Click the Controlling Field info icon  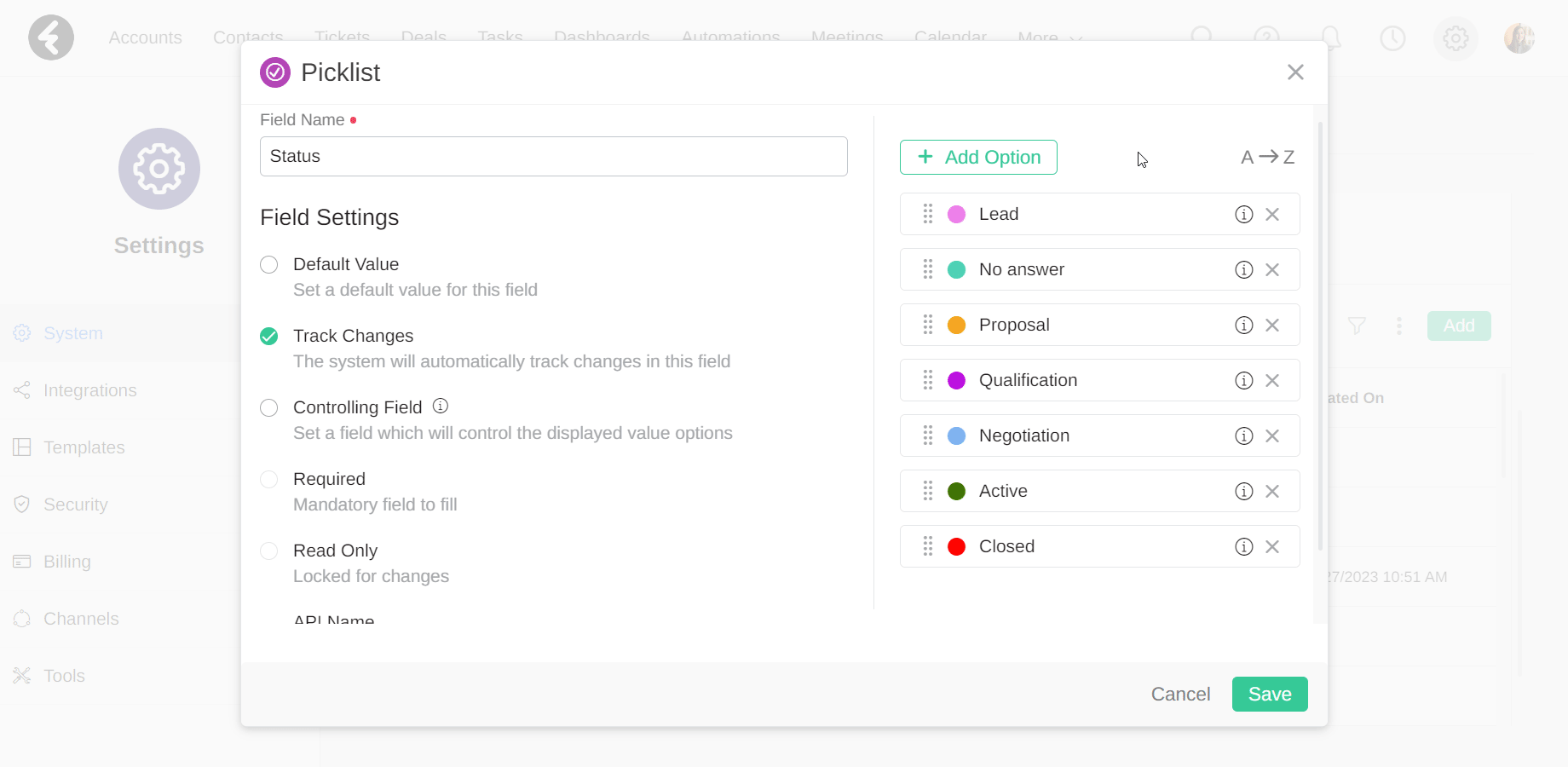point(441,406)
